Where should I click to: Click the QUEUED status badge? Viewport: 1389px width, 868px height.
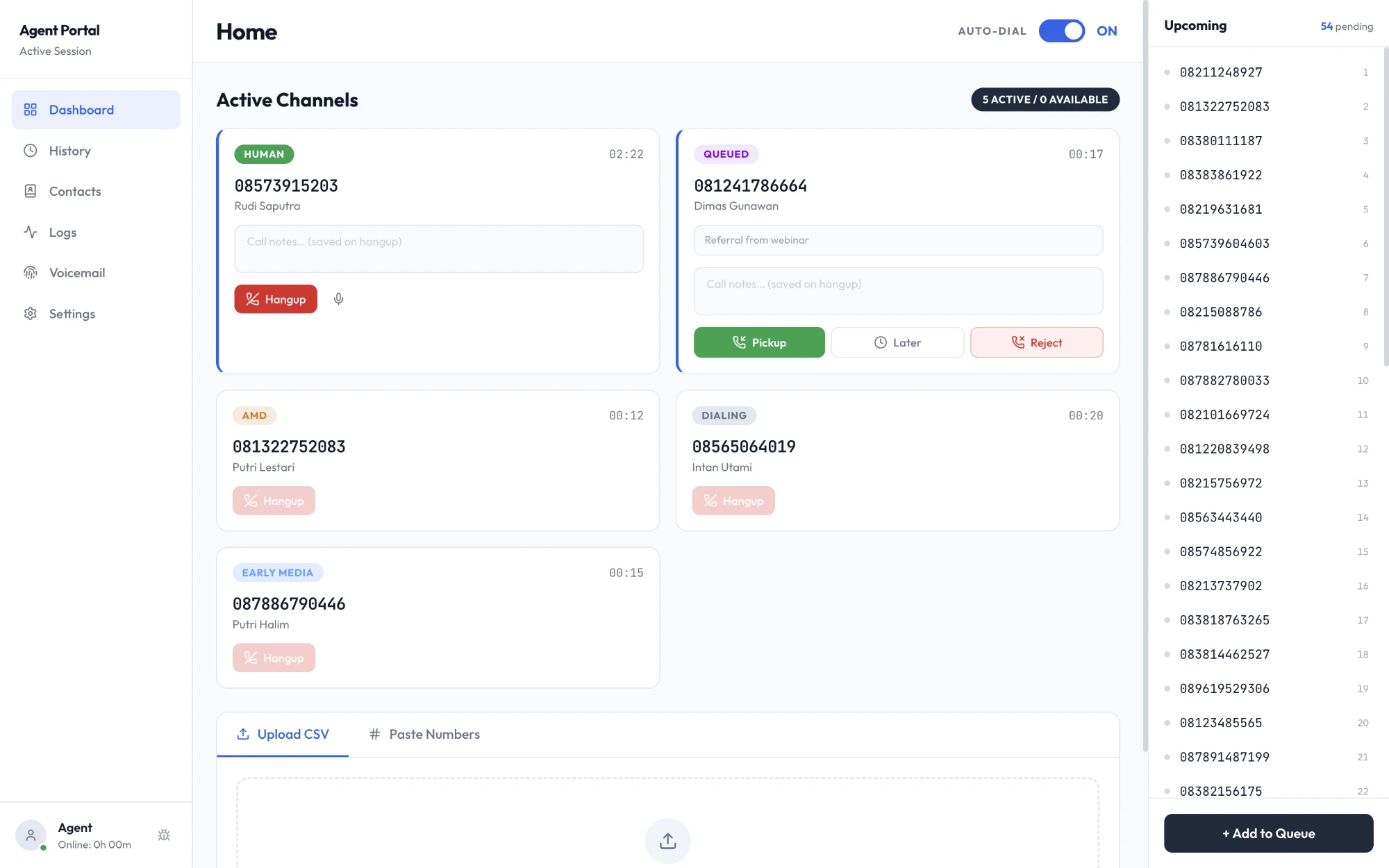click(726, 154)
